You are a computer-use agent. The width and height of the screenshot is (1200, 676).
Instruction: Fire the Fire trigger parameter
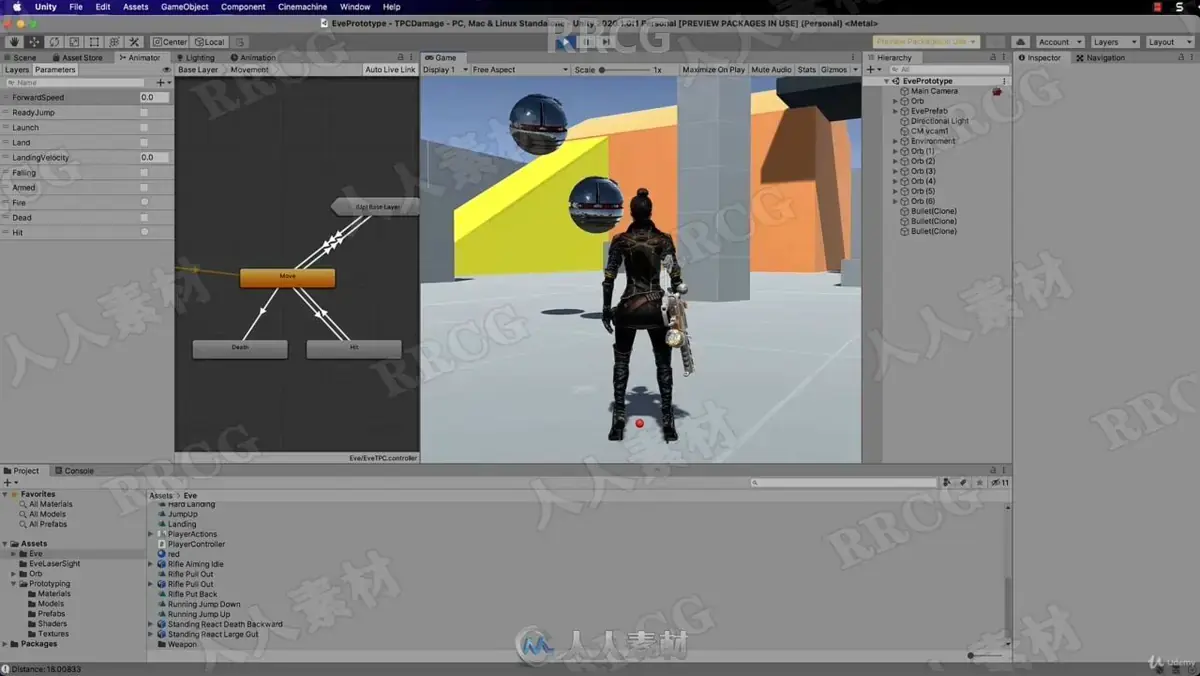pos(144,202)
